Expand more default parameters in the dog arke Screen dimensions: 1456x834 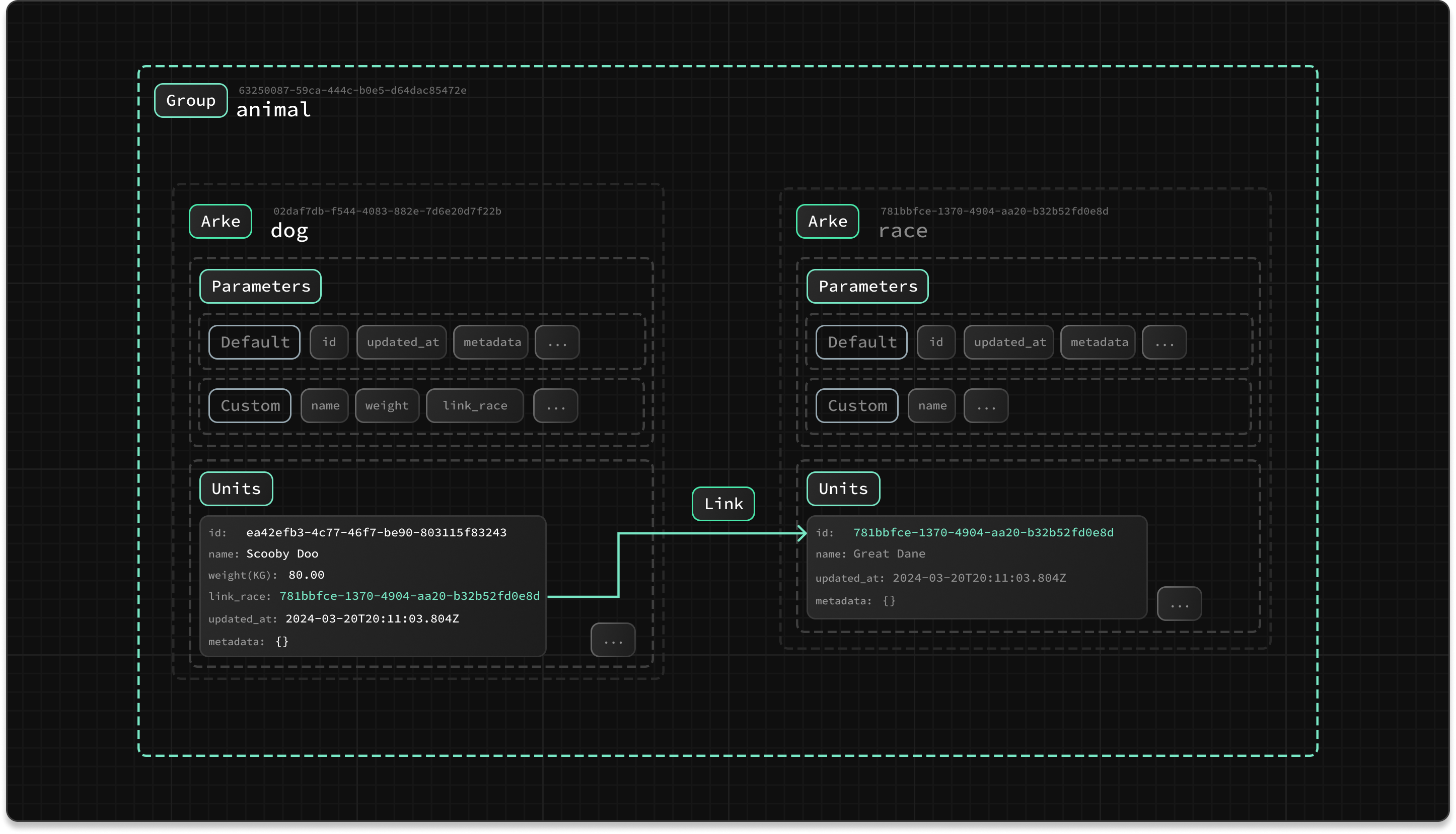coord(557,342)
